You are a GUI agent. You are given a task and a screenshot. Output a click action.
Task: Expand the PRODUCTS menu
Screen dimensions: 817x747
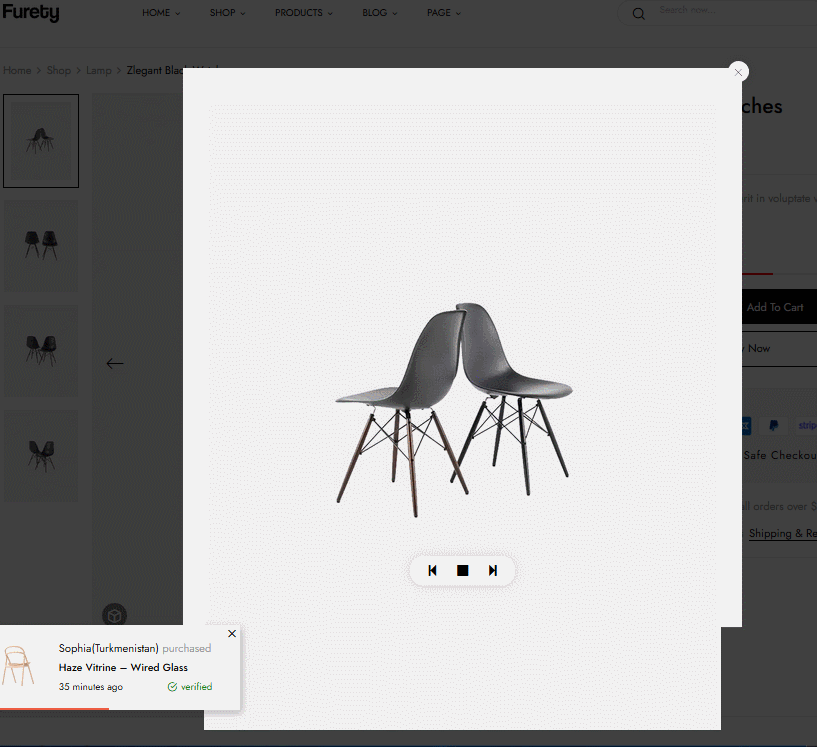click(303, 13)
